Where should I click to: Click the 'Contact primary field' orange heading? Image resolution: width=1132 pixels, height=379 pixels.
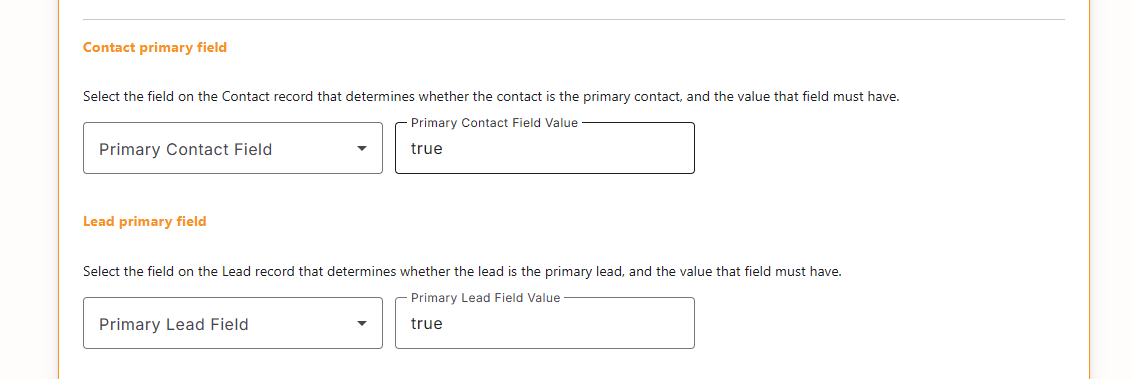155,48
